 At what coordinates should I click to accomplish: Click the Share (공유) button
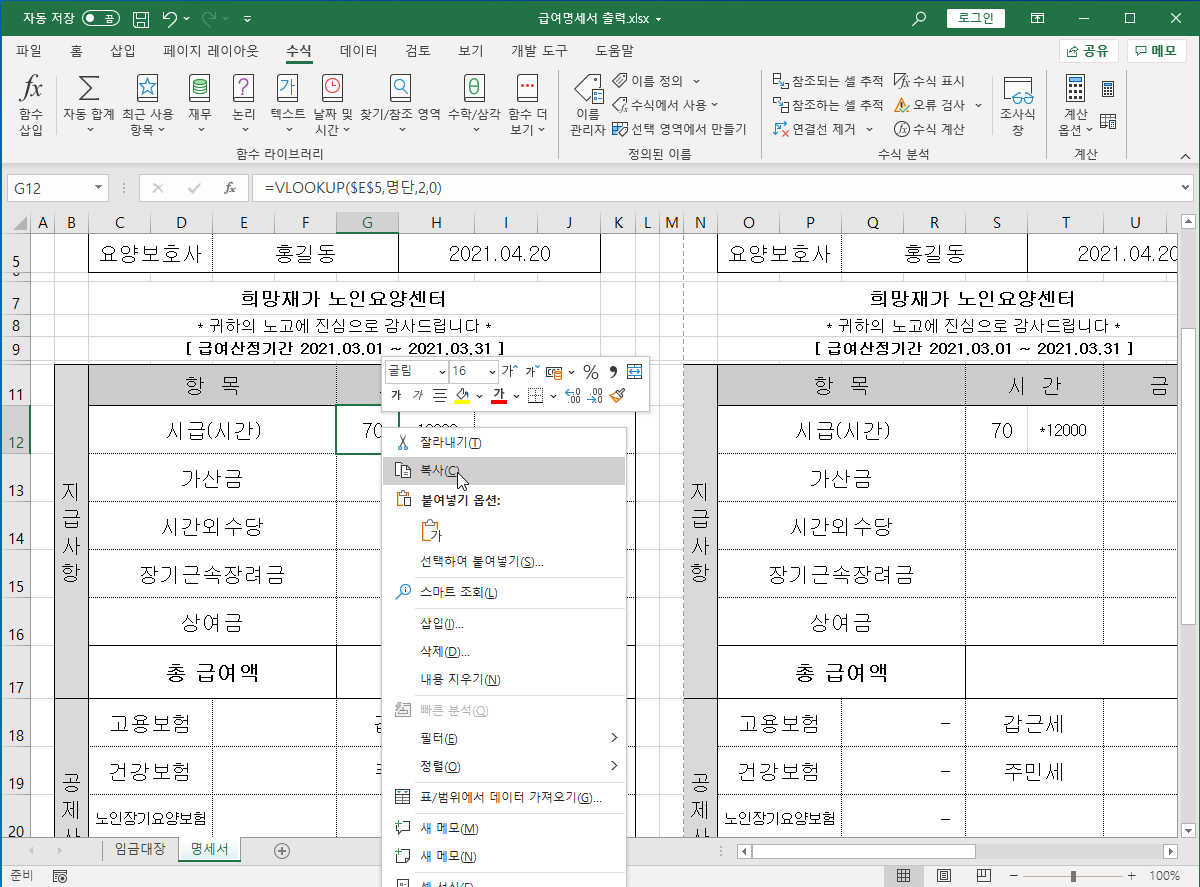1088,51
